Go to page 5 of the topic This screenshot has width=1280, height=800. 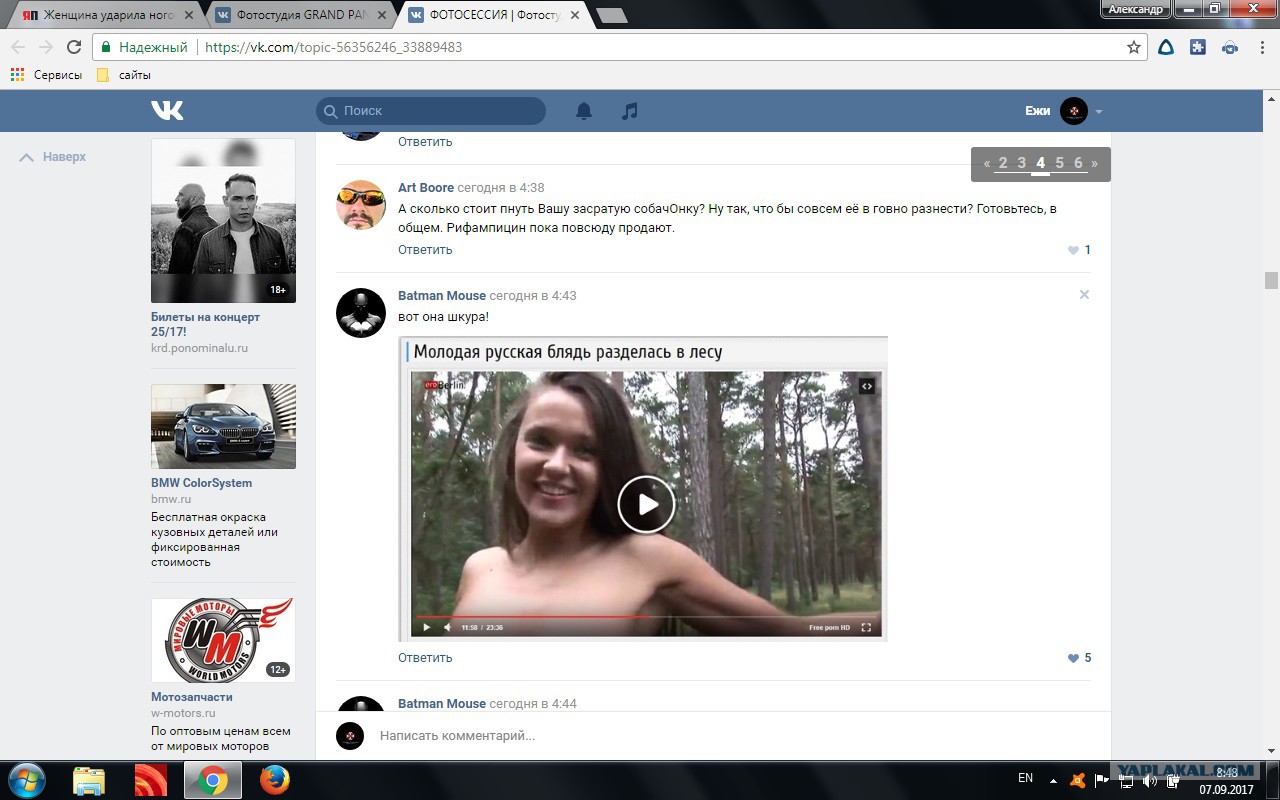tap(1060, 163)
